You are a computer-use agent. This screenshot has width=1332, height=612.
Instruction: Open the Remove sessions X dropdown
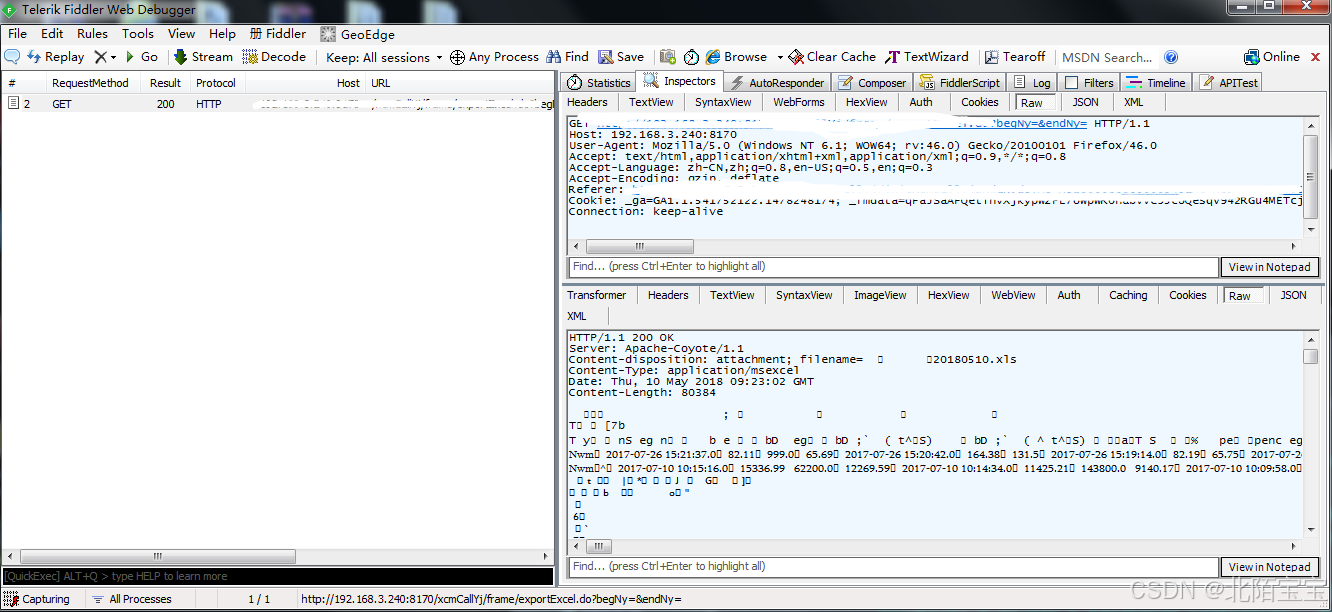point(105,57)
